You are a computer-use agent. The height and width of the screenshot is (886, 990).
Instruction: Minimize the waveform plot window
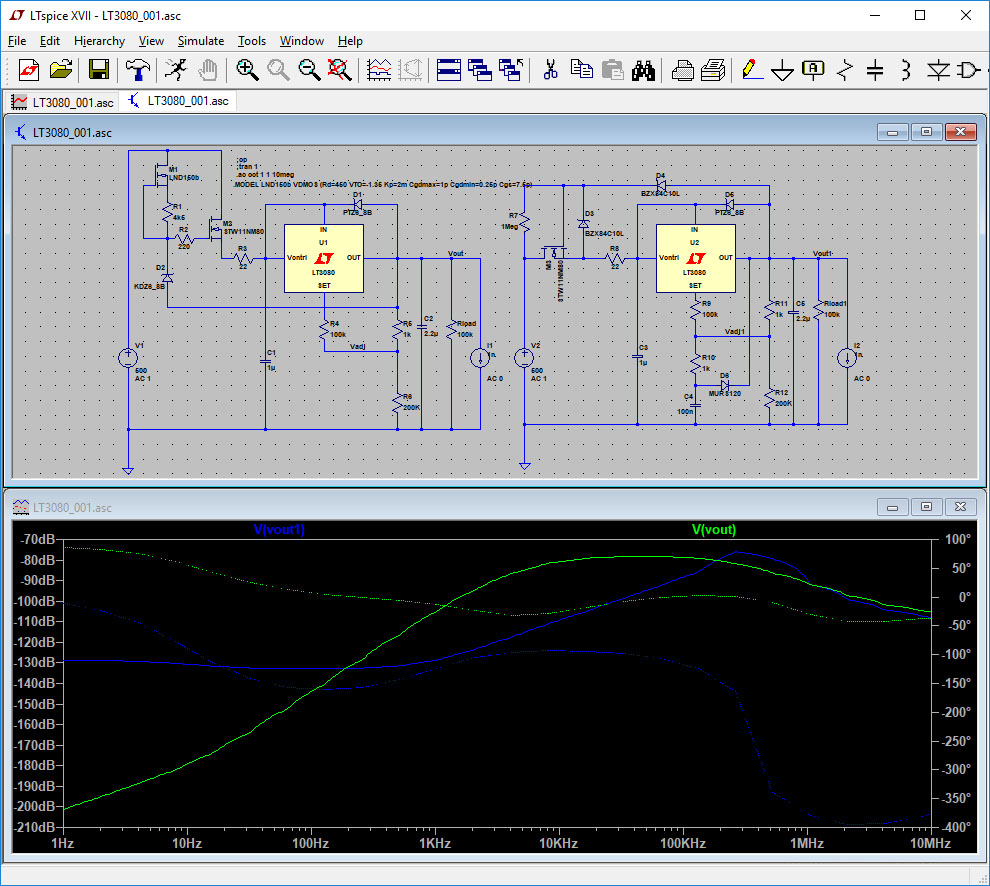tap(893, 507)
